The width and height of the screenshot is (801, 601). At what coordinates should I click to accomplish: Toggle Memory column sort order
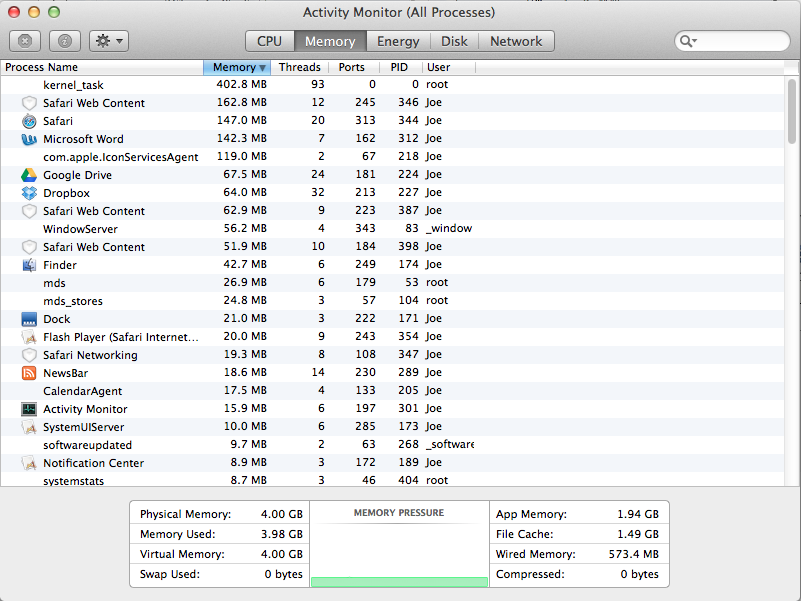tap(237, 67)
